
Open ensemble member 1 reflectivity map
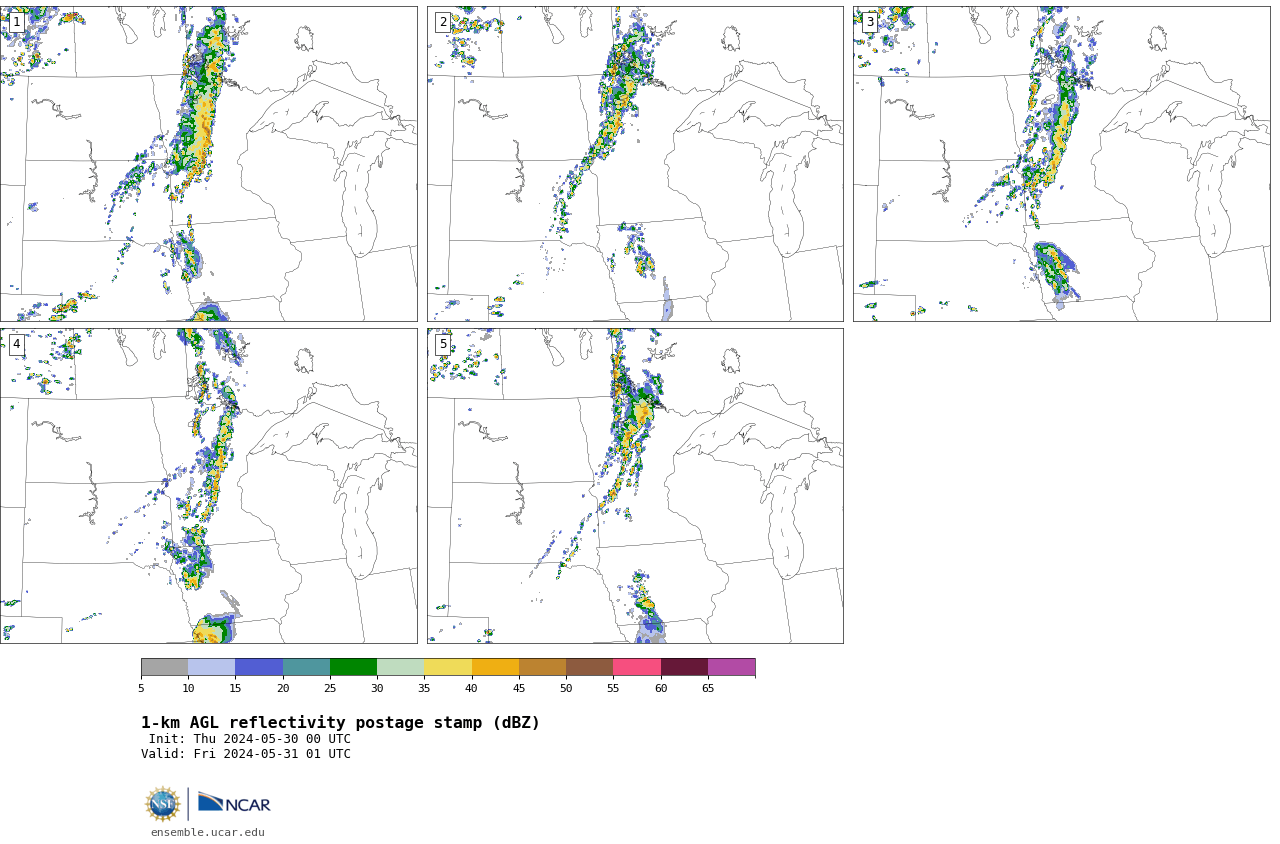click(x=209, y=164)
